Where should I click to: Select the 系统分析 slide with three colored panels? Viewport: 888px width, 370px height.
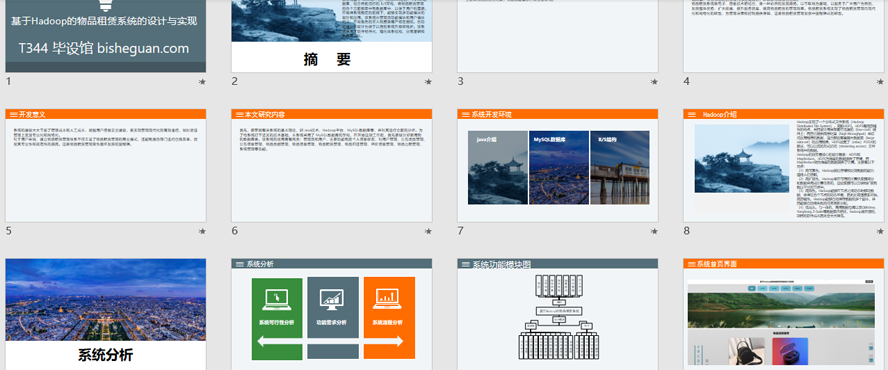pyautogui.click(x=331, y=314)
